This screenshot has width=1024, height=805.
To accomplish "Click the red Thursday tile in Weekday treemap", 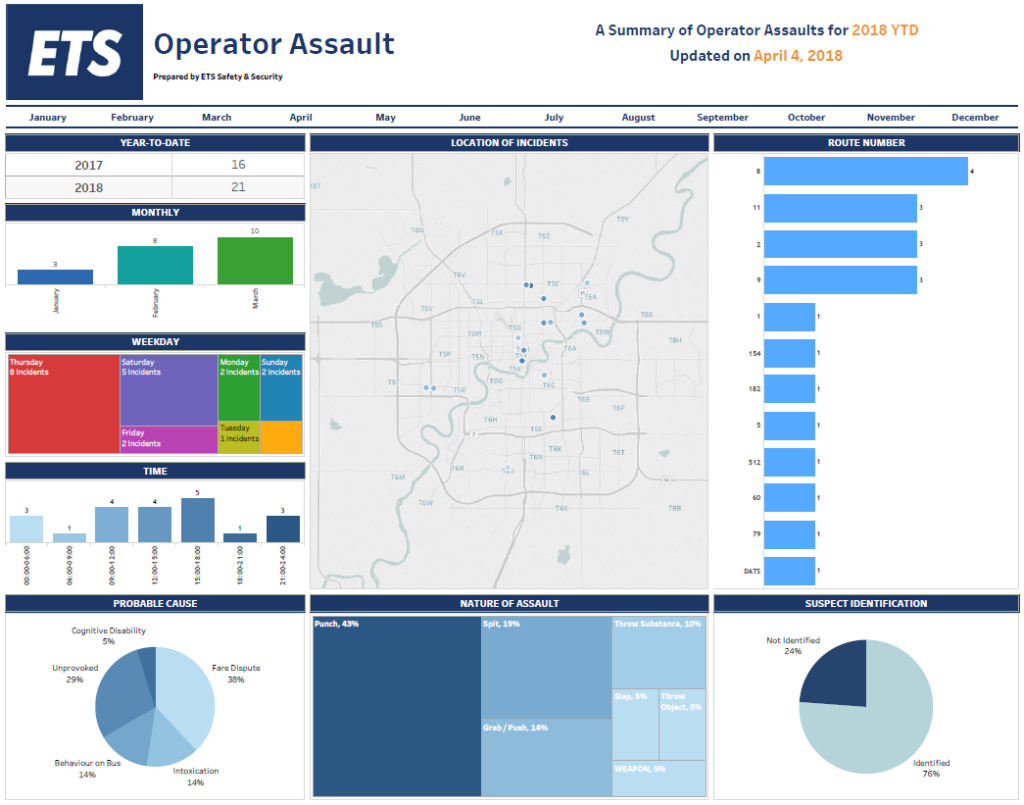I will click(63, 404).
